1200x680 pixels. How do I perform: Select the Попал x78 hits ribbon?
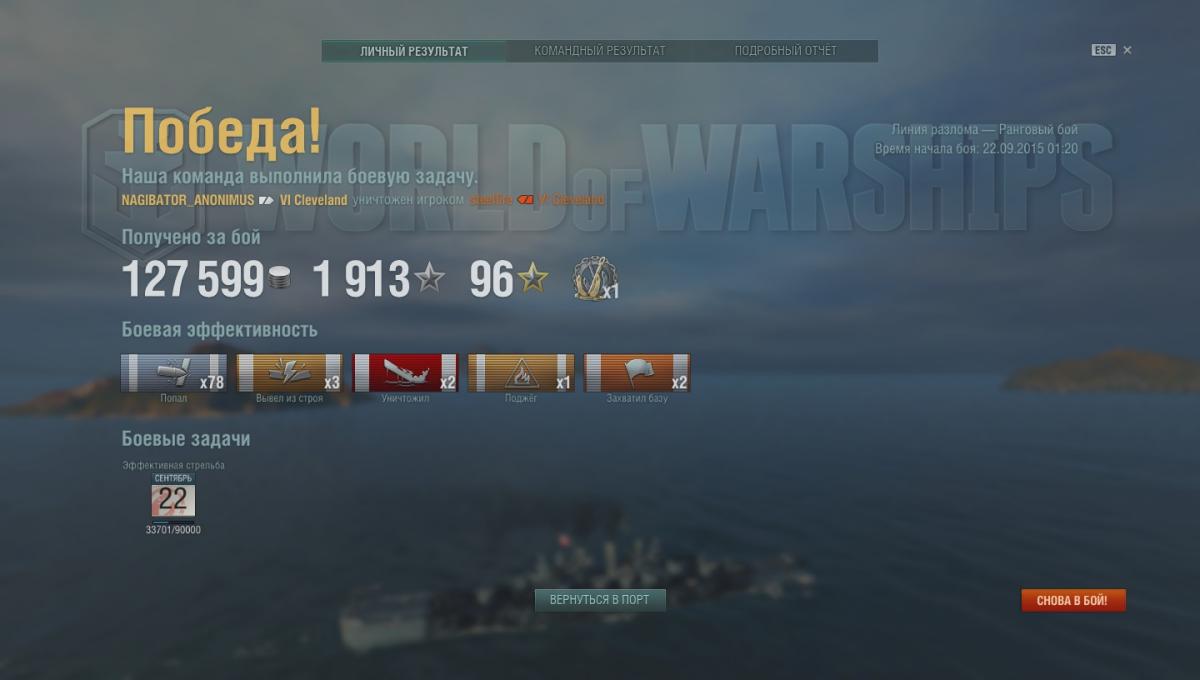[x=174, y=373]
